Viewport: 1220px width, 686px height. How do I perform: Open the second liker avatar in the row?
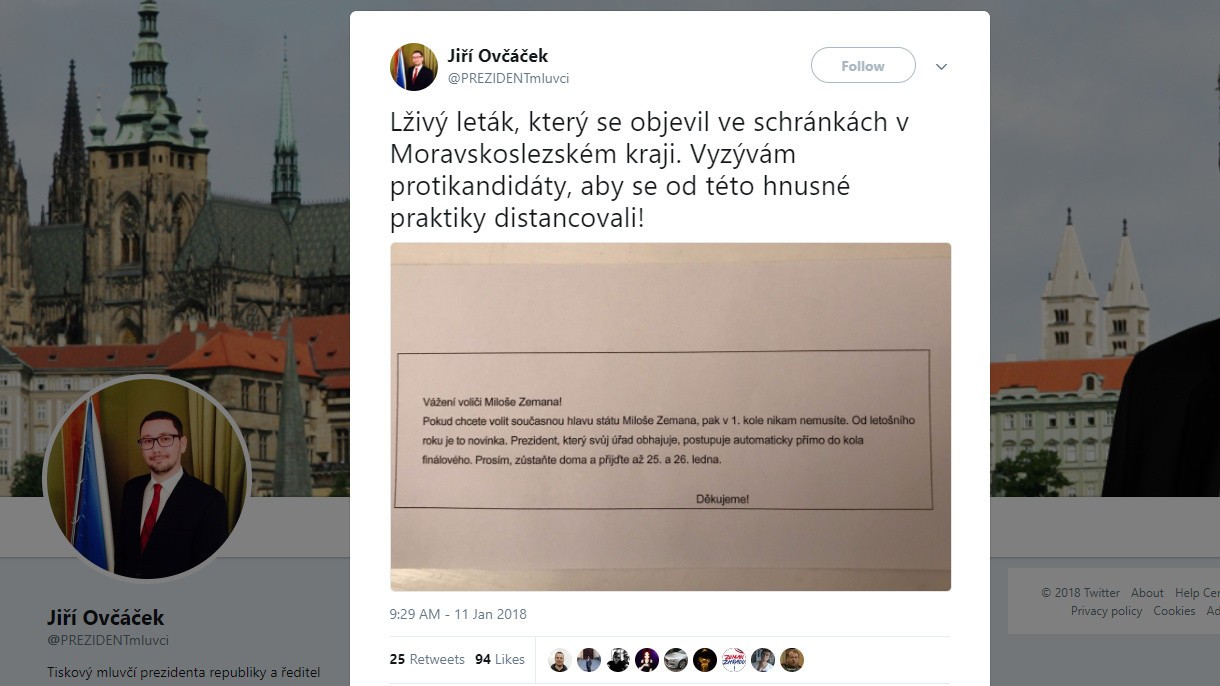pyautogui.click(x=589, y=660)
